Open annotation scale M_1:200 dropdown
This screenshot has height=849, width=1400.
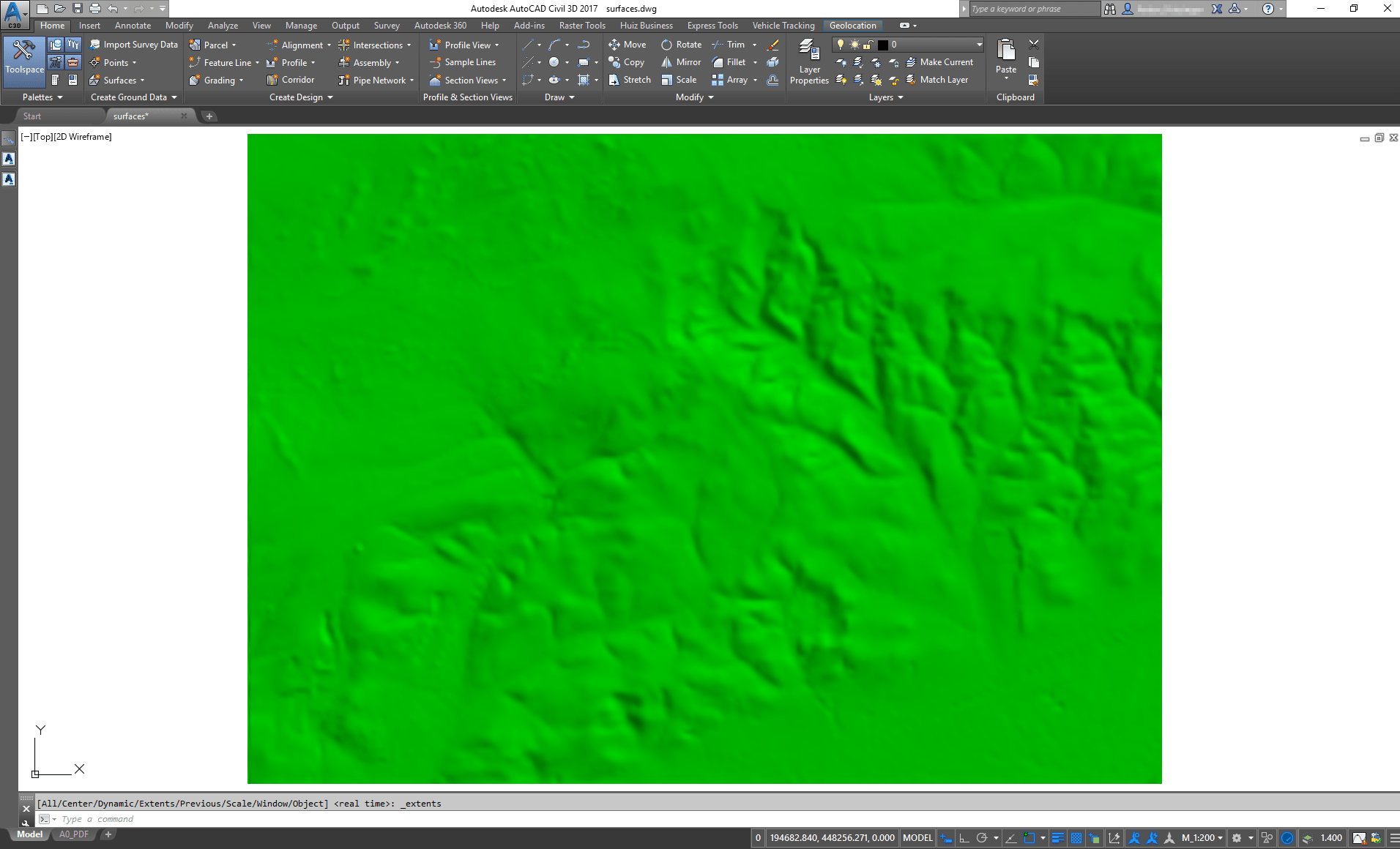(x=1202, y=838)
